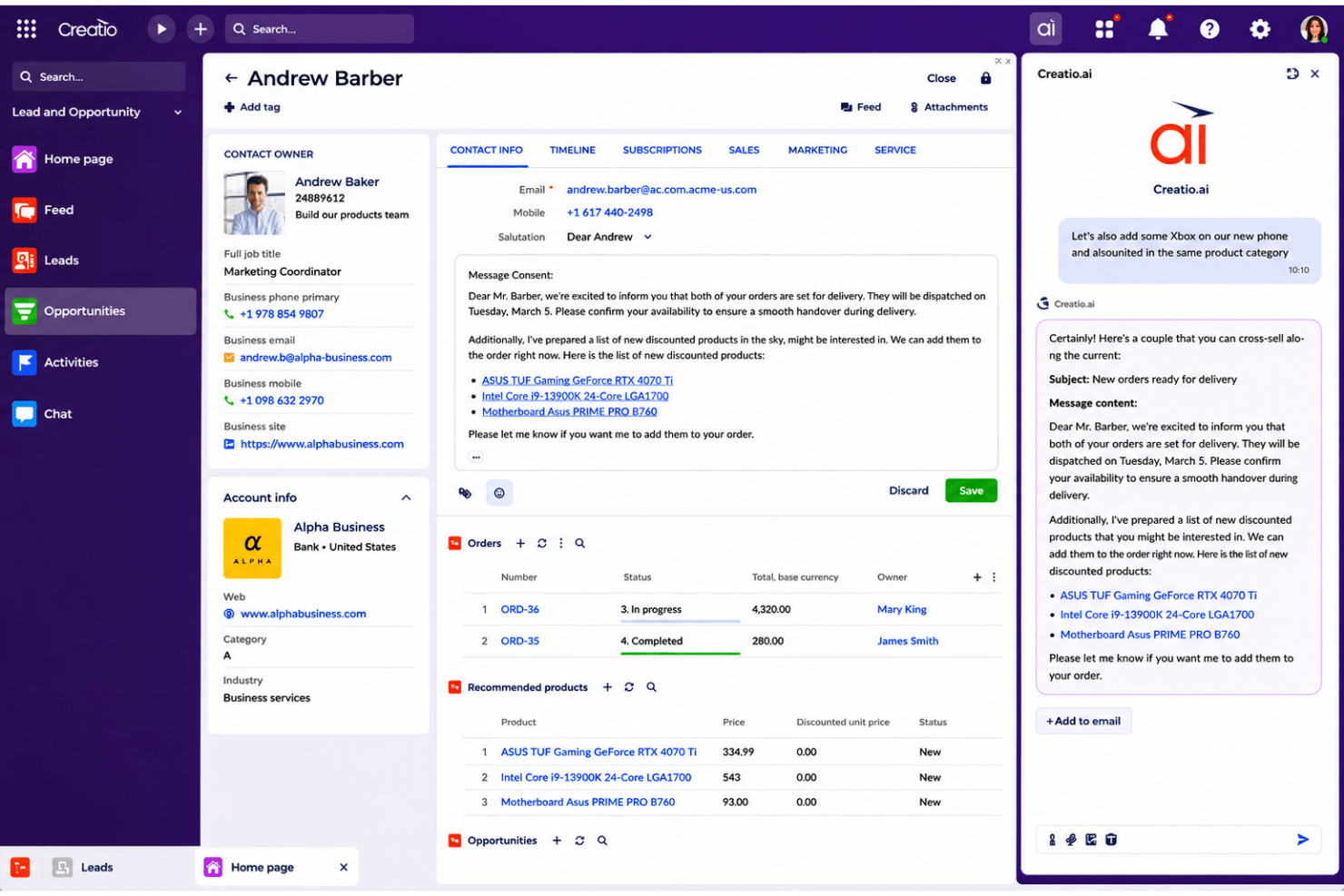Screen dimensions: 1344x896
Task: Click the sidebar Search field
Action: pyautogui.click(x=99, y=77)
